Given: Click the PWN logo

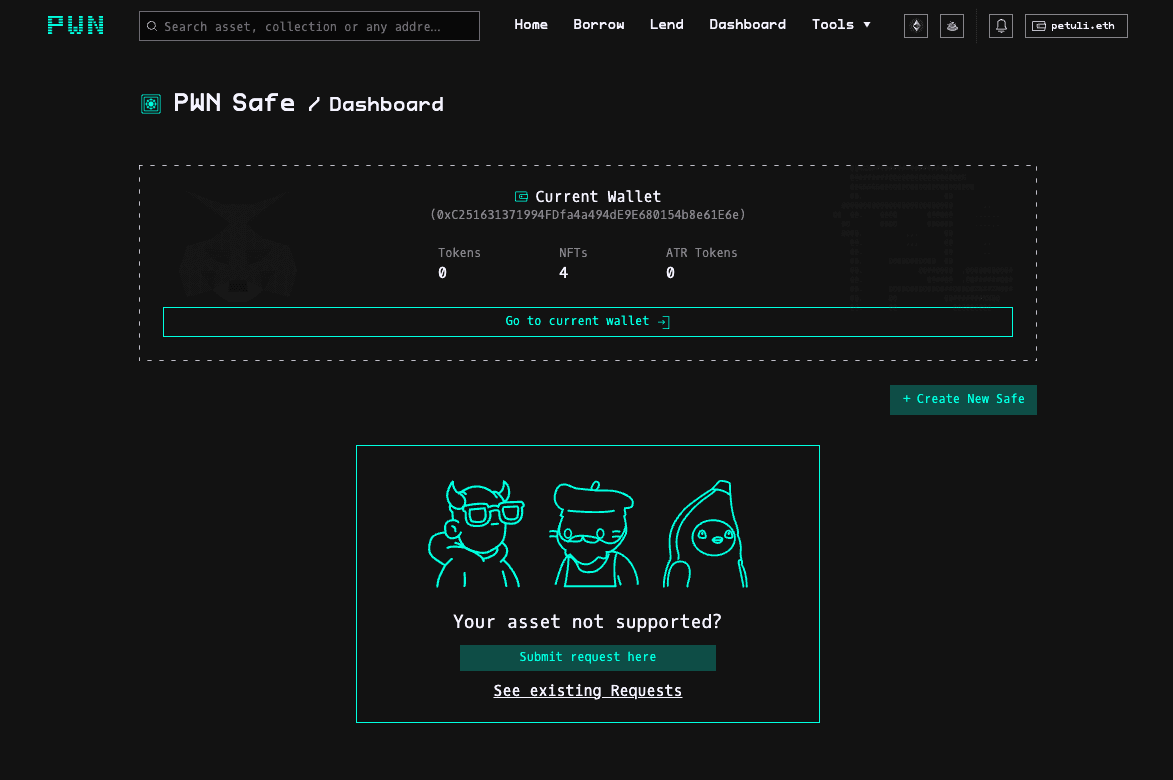Looking at the screenshot, I should (x=76, y=25).
